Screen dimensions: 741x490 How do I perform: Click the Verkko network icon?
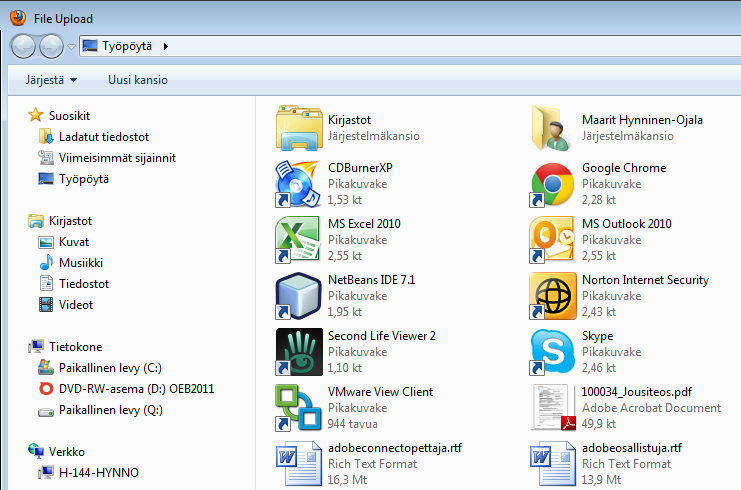(36, 450)
